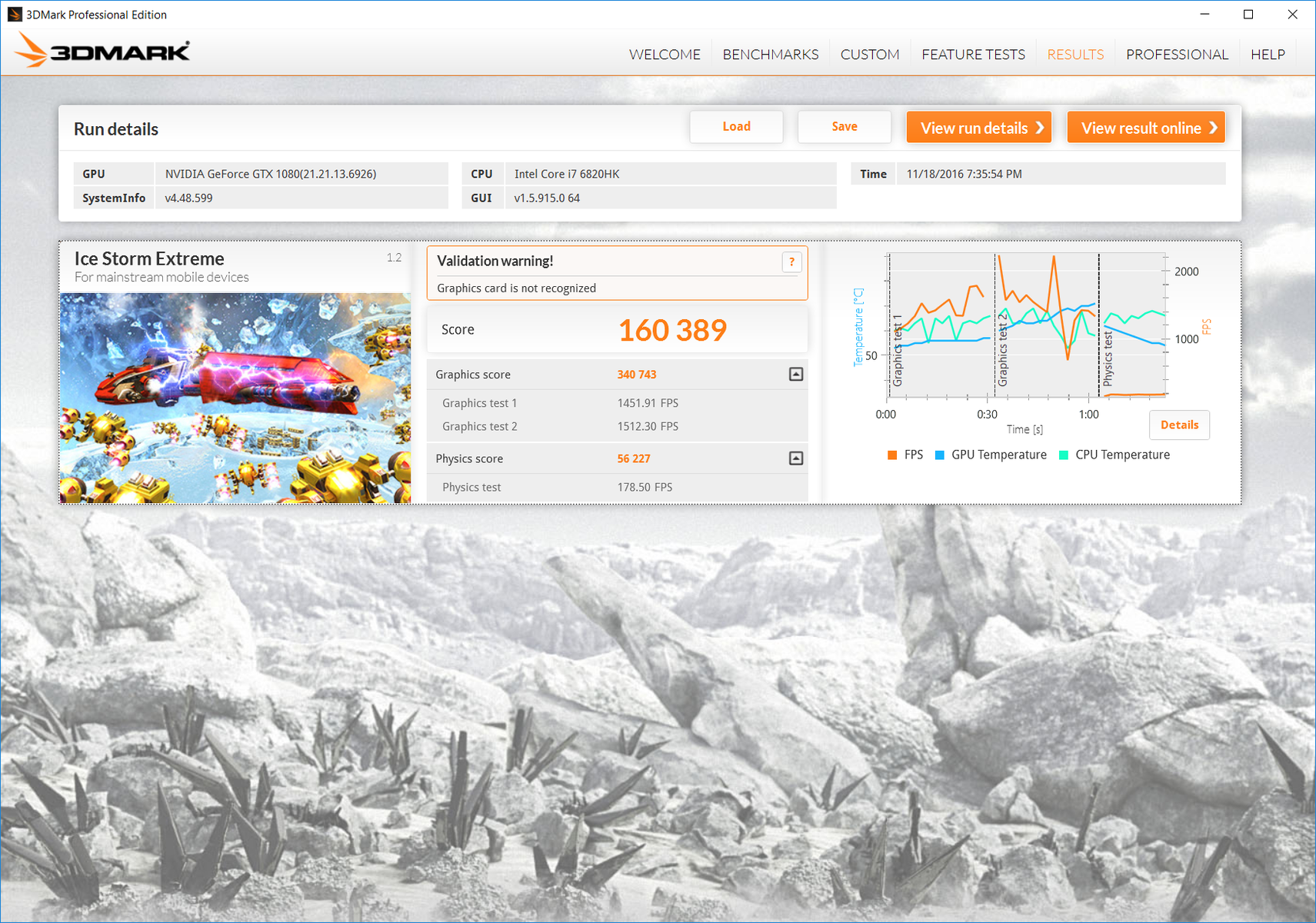Open View result online
Screen dimensions: 1316x923
tap(1146, 128)
